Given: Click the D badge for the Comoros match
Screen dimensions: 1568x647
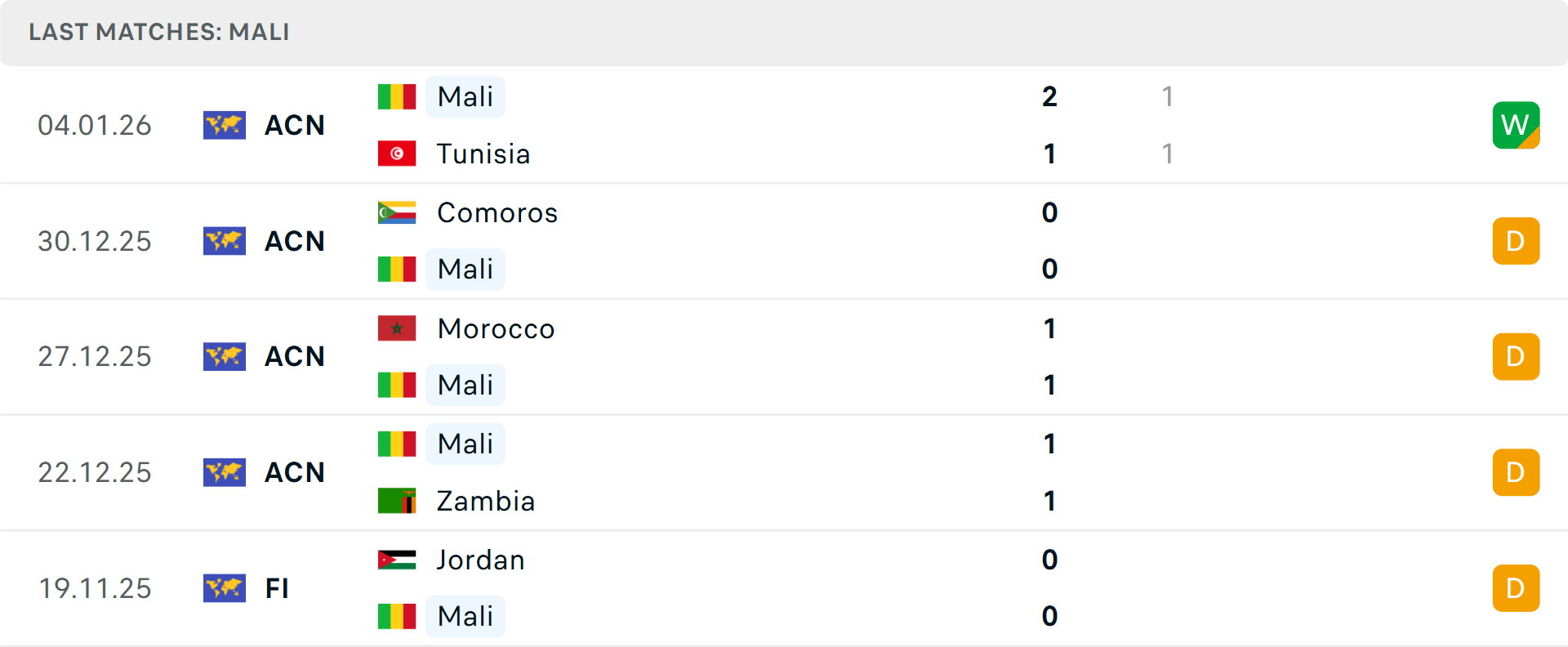Looking at the screenshot, I should pos(1516,241).
